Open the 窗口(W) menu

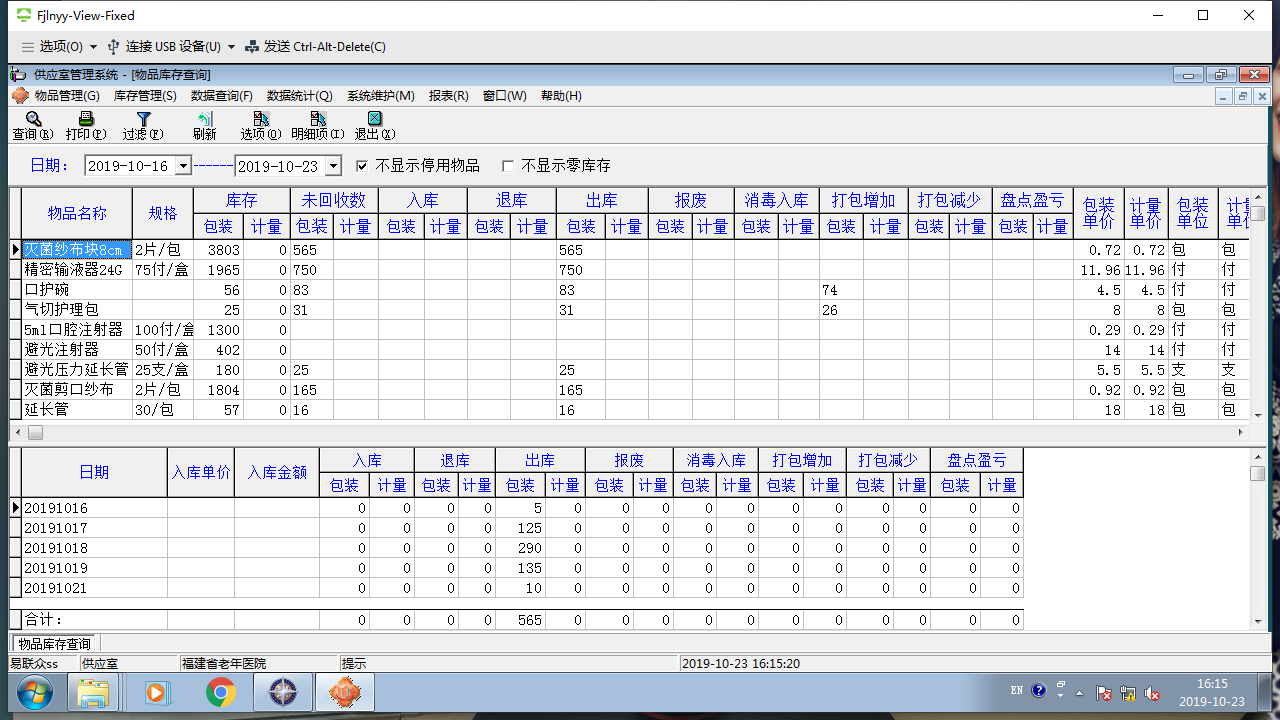505,96
